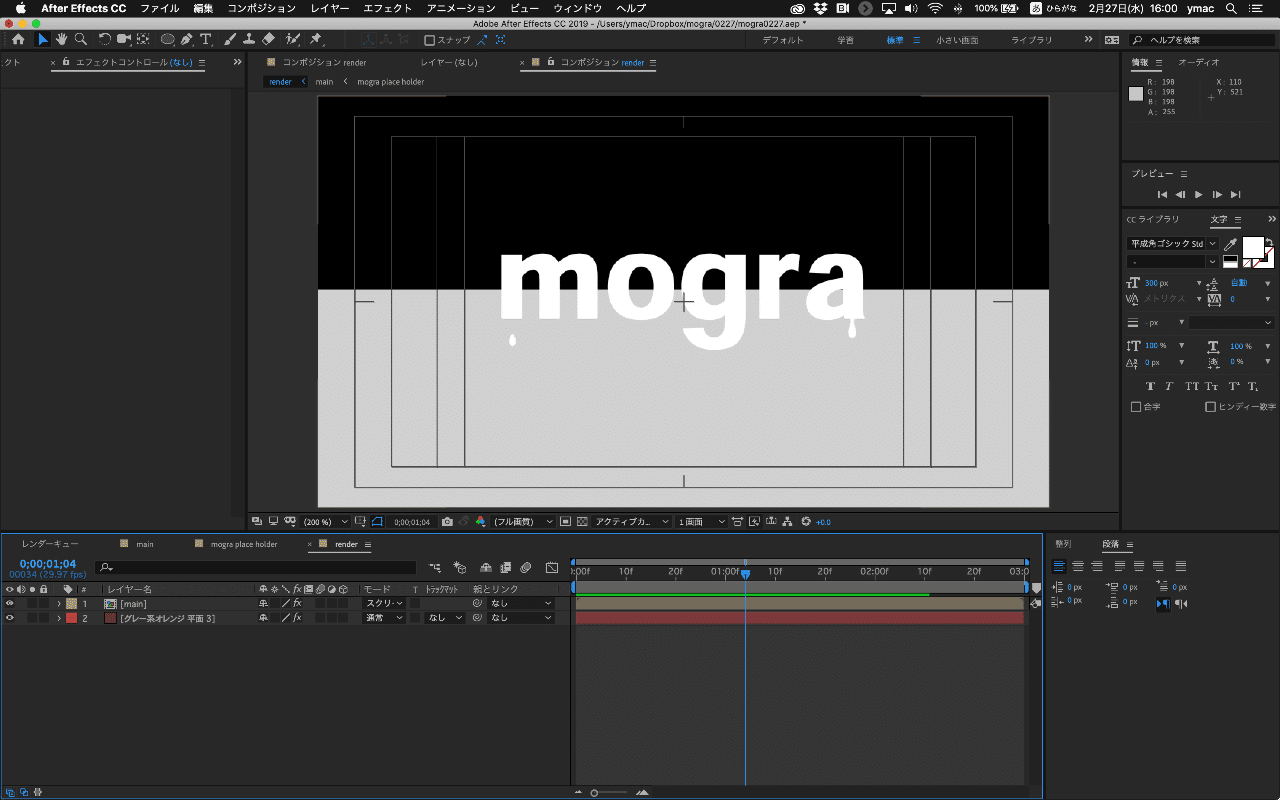
Task: Select the Ellipse shape tool
Action: (168, 40)
